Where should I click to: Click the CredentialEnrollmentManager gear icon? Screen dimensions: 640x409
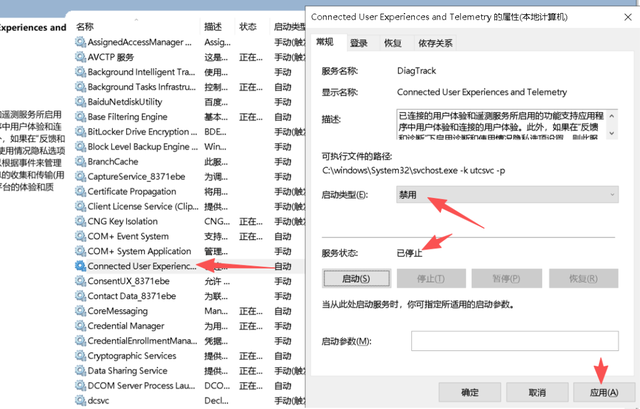80,341
